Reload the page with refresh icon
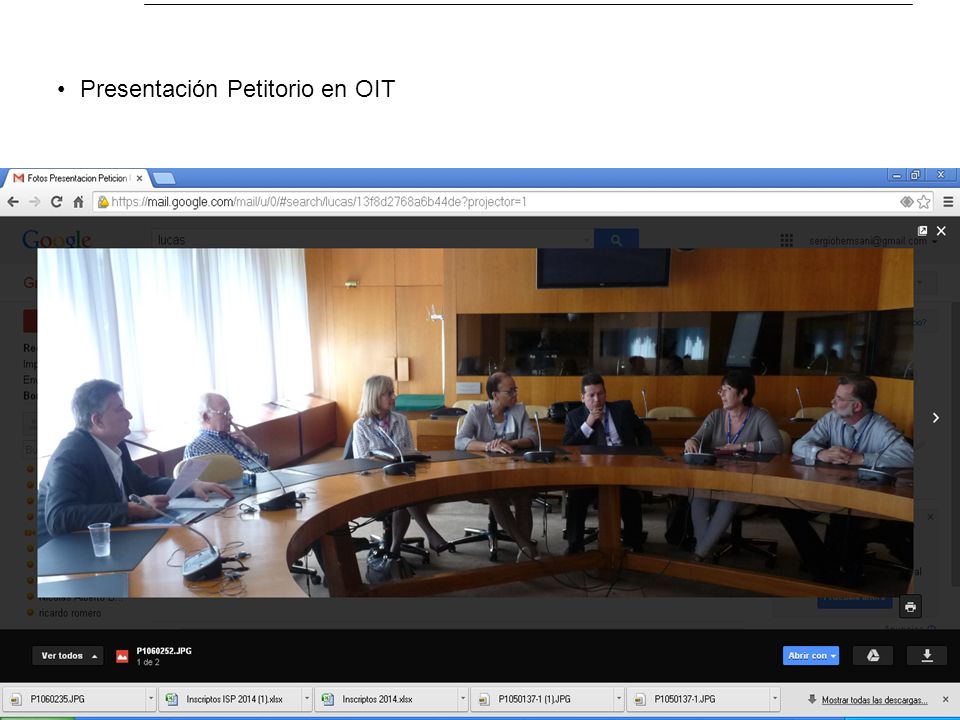The height and width of the screenshot is (720, 960). 56,201
